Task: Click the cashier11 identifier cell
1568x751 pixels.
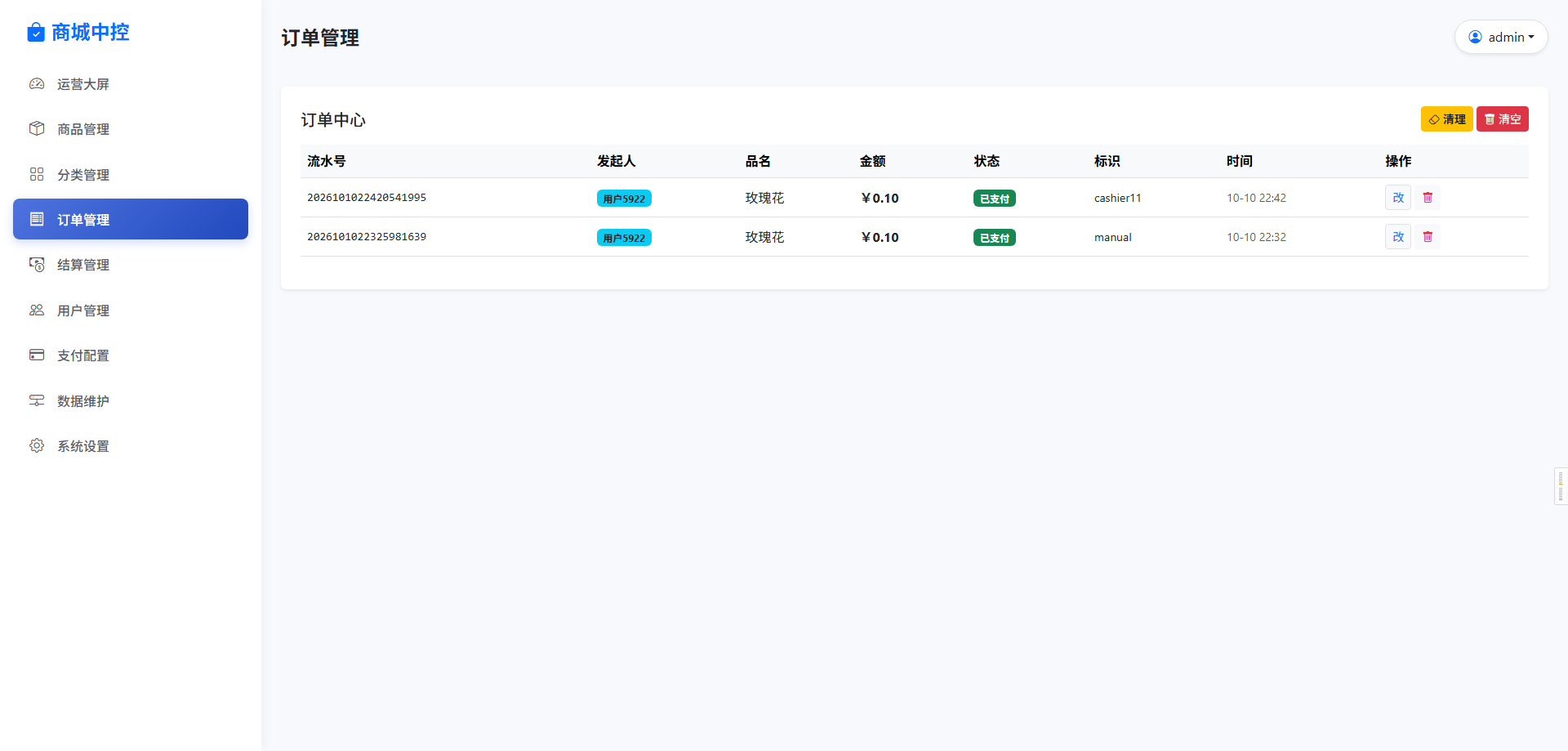Action: (1118, 198)
